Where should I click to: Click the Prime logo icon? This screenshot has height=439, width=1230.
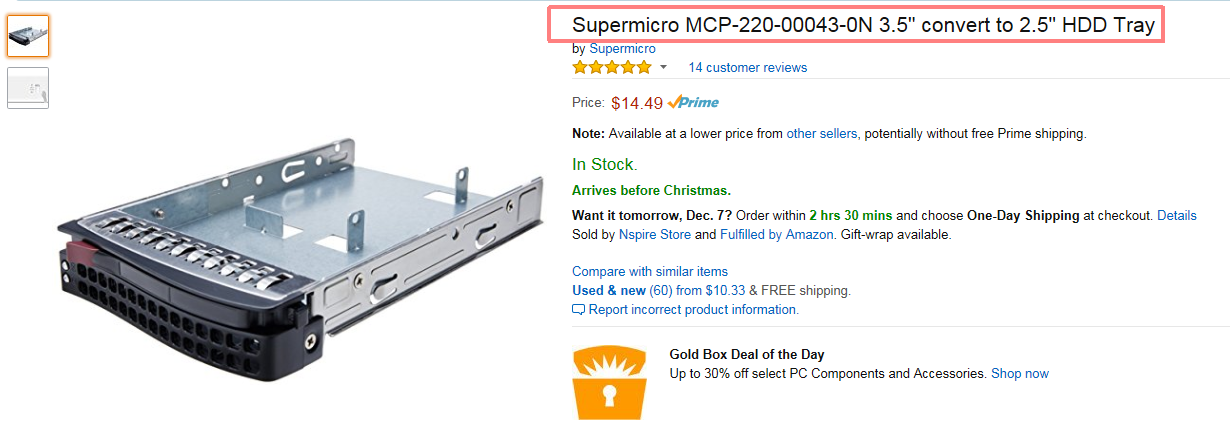tap(693, 102)
